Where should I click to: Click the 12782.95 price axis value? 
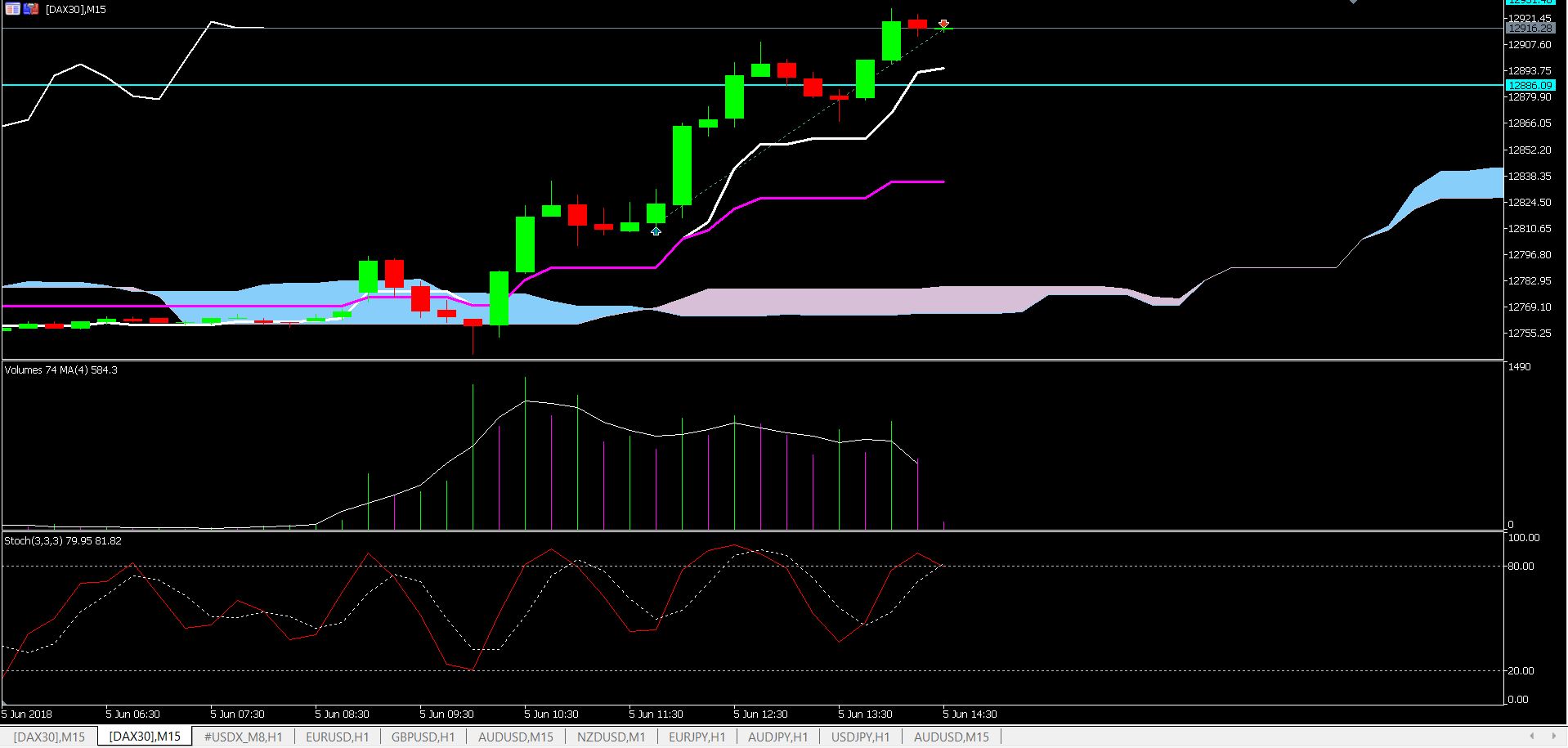coord(1530,281)
